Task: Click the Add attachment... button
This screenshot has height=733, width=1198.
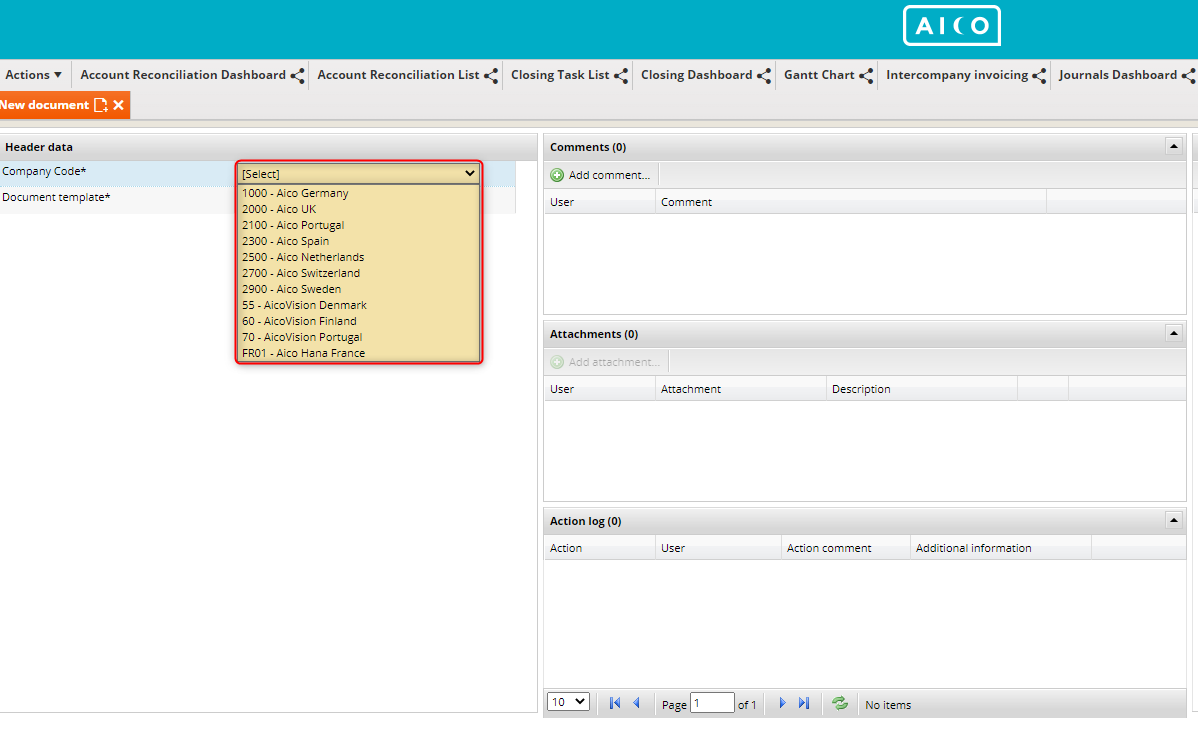Action: [606, 362]
